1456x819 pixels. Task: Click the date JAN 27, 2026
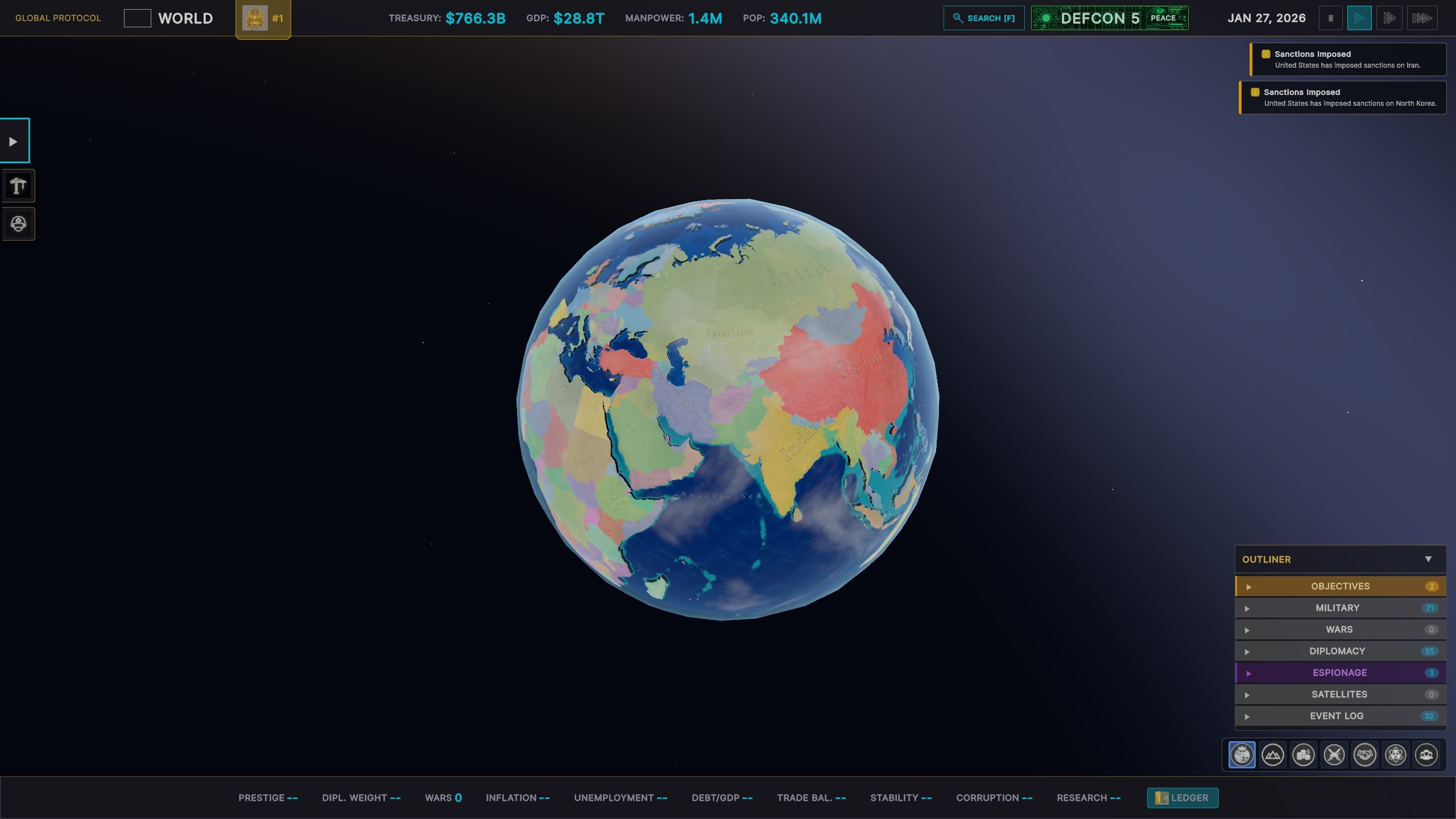pyautogui.click(x=1267, y=18)
